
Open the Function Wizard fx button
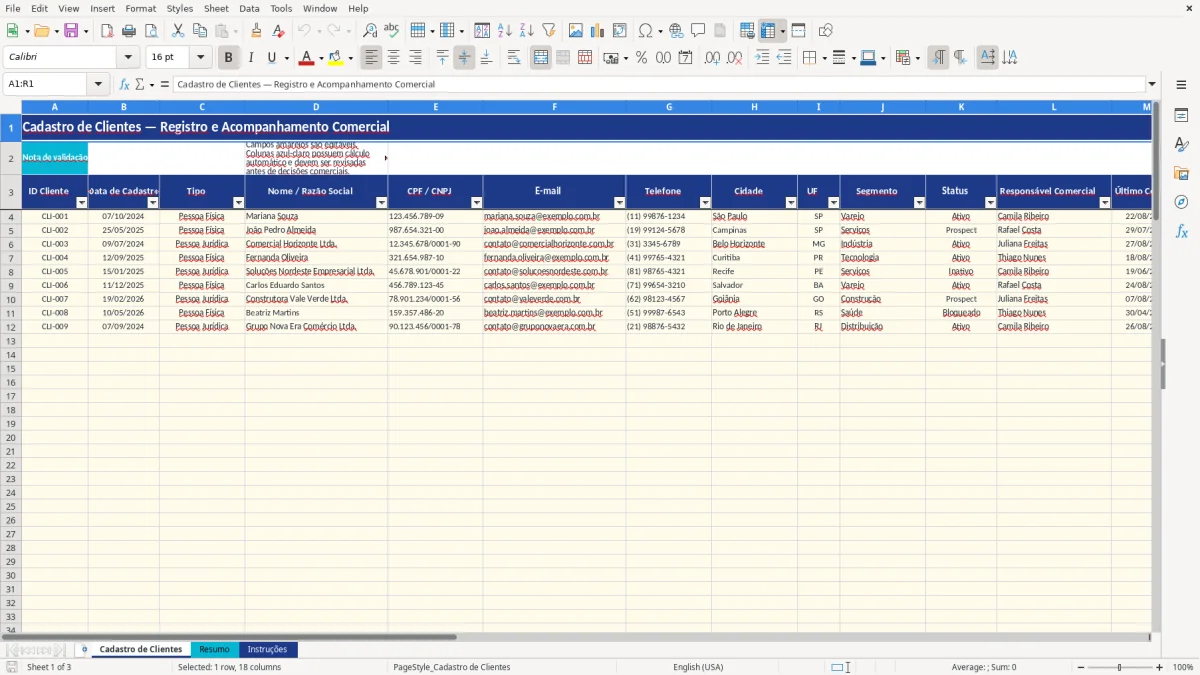[125, 85]
